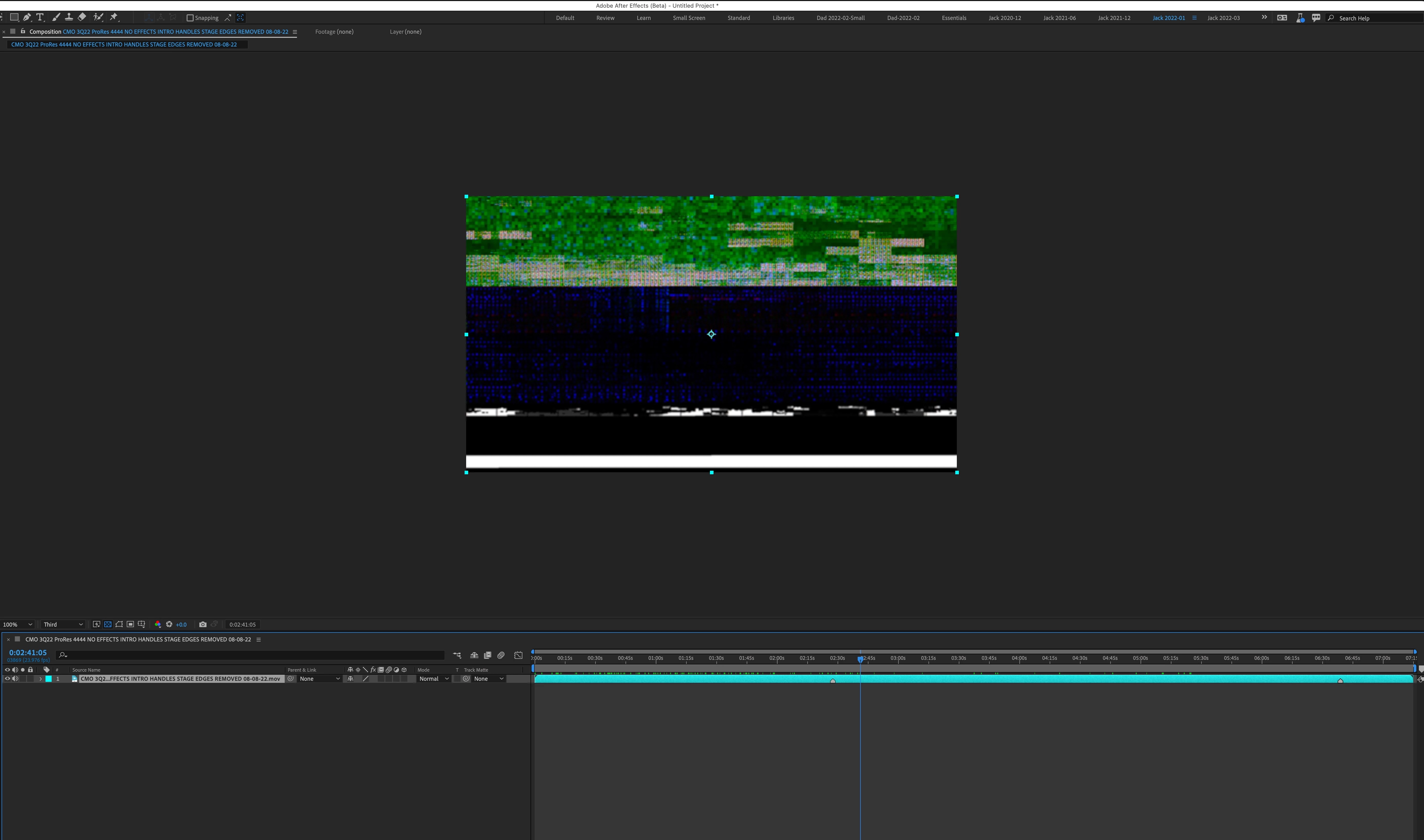1424x840 pixels.
Task: Expand layer 1 properties triangle
Action: tap(40, 679)
